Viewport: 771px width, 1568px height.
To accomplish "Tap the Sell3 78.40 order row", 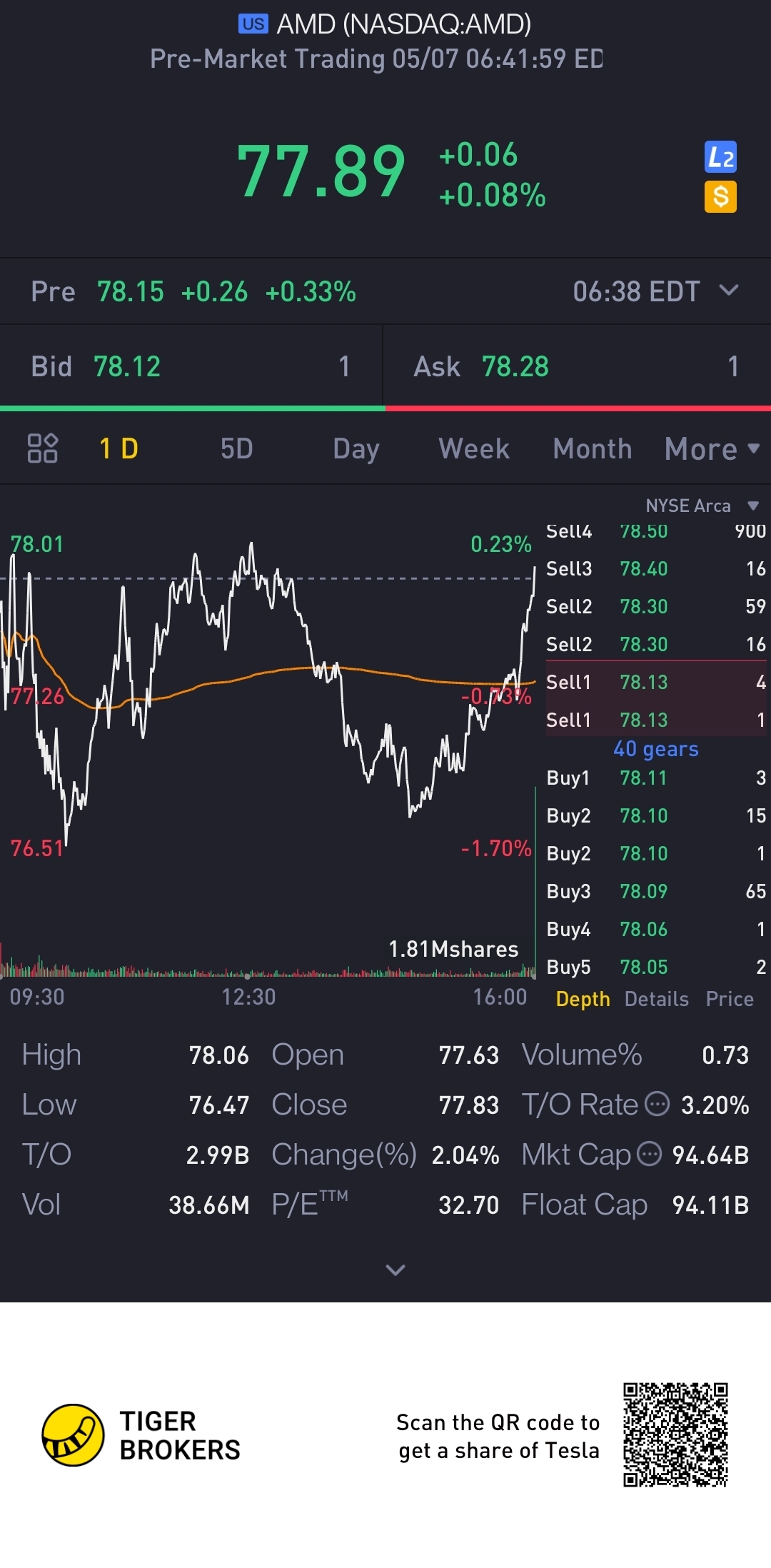I will pyautogui.click(x=656, y=568).
